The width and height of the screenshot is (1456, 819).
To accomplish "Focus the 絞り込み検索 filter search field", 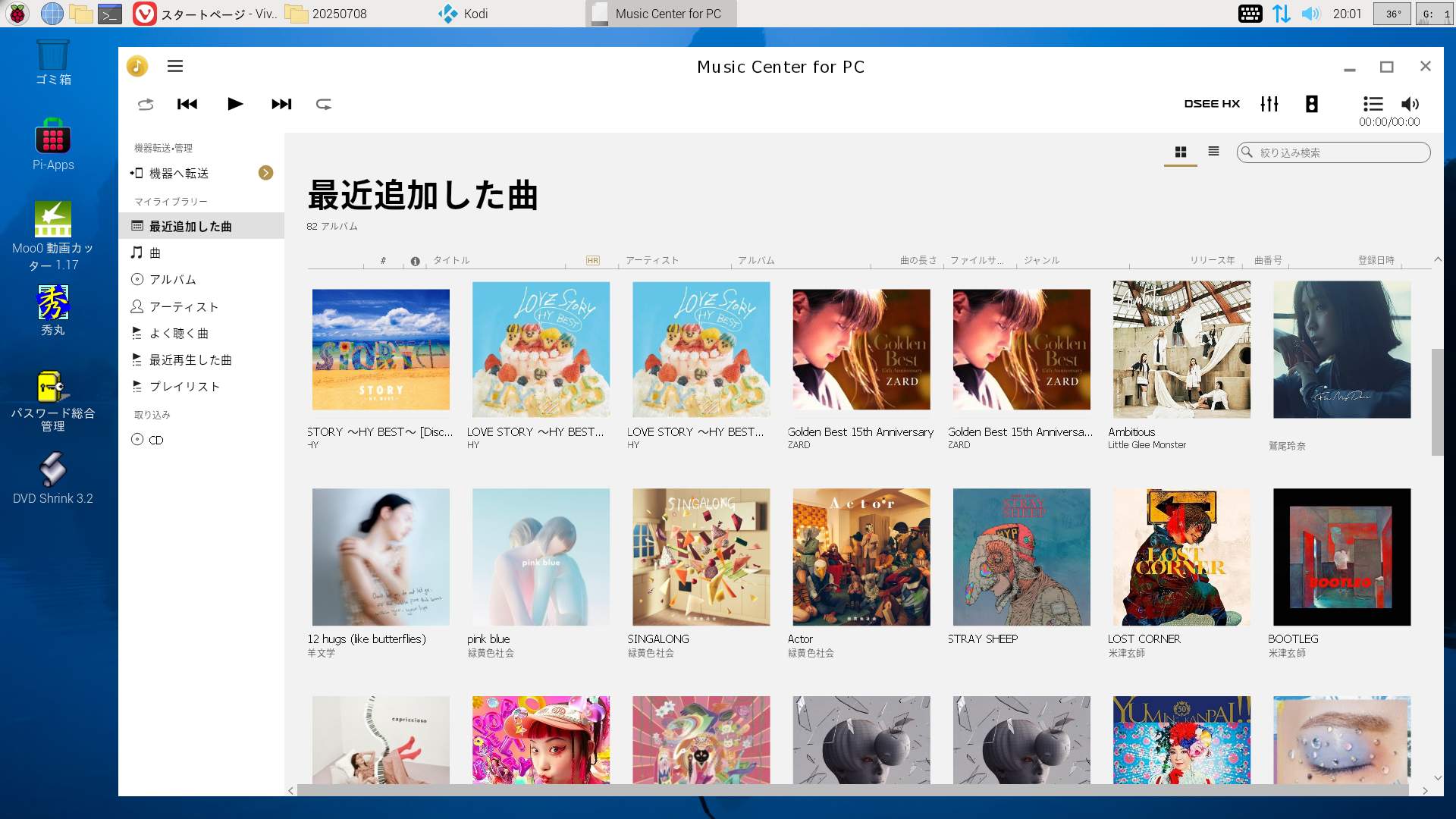I will click(1333, 152).
